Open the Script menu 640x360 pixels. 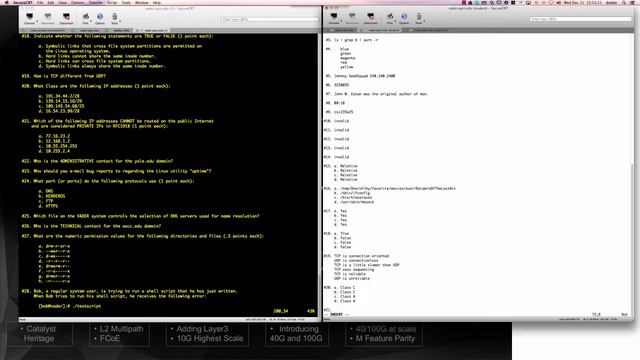(112, 2)
